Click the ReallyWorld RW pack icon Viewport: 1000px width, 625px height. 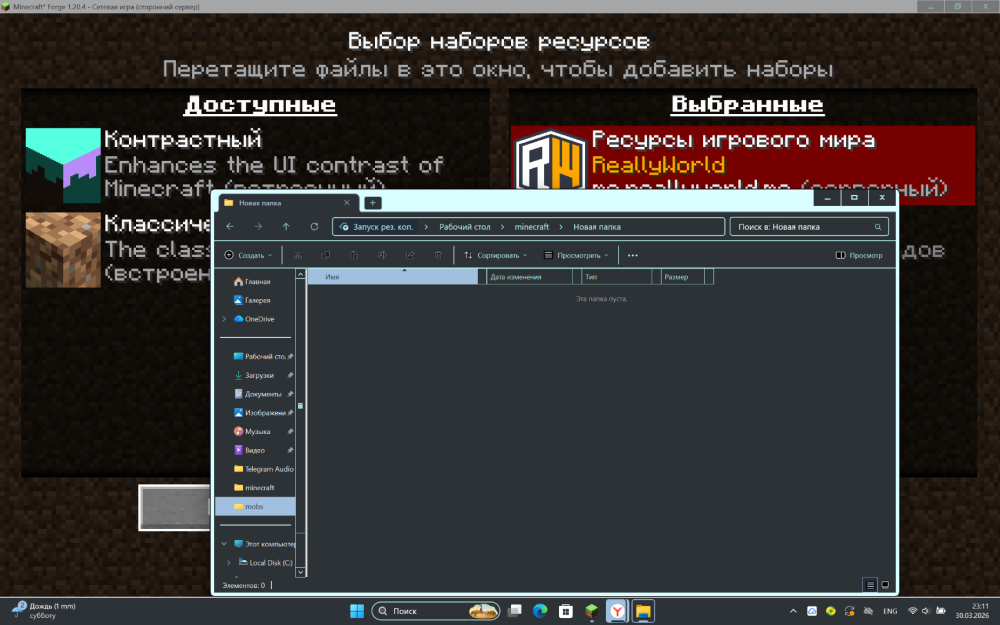[x=550, y=159]
